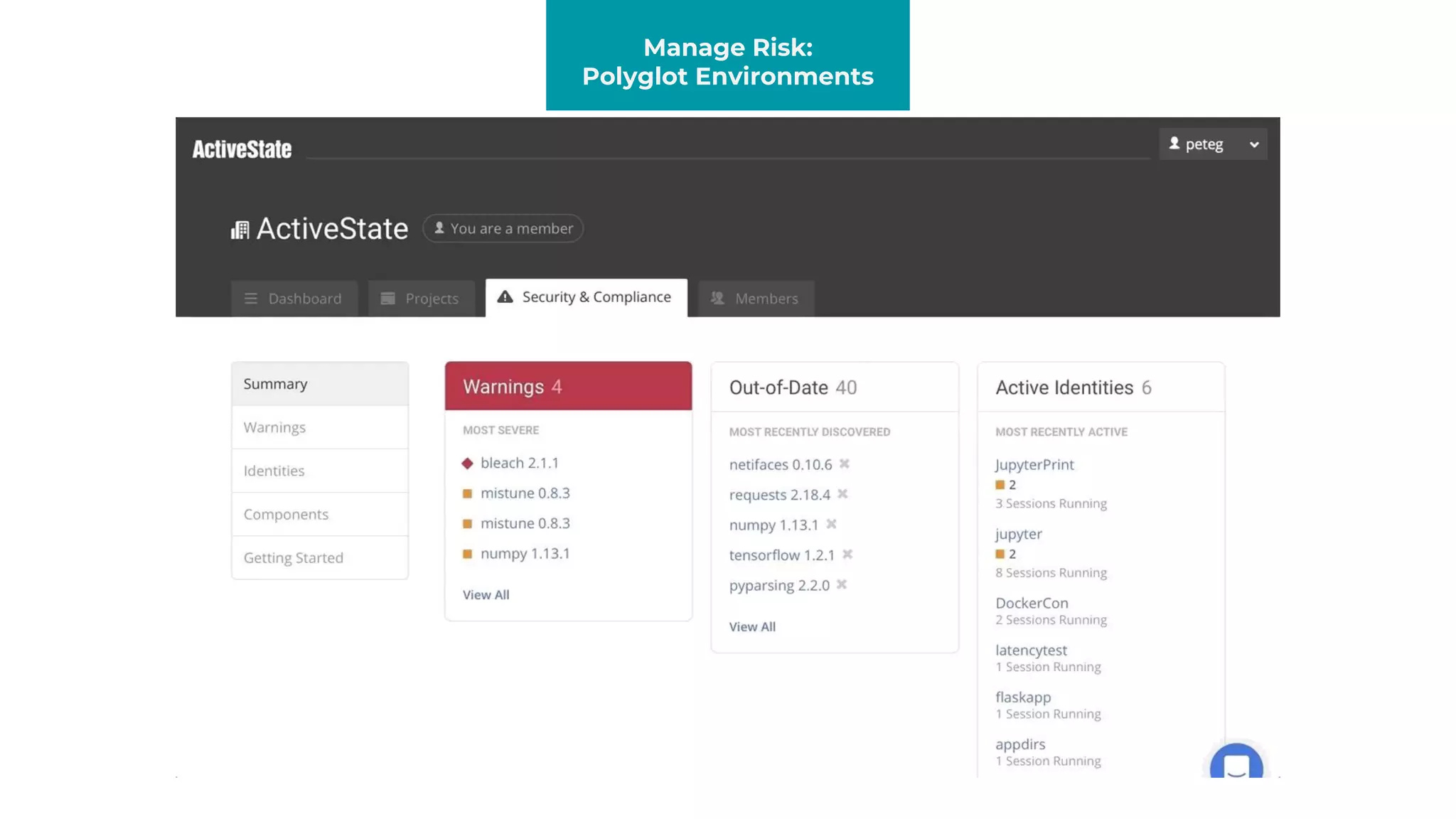Open the numpy 1.13.1 warning entry
Screen dimensions: 1456x819
click(x=525, y=553)
